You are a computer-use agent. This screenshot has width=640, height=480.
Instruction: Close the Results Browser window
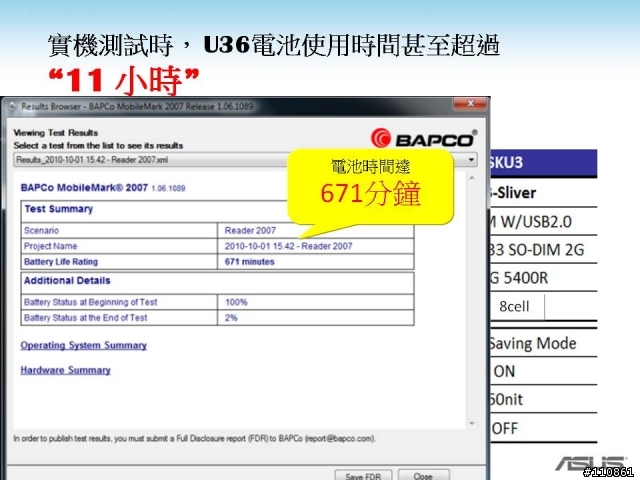(470, 104)
